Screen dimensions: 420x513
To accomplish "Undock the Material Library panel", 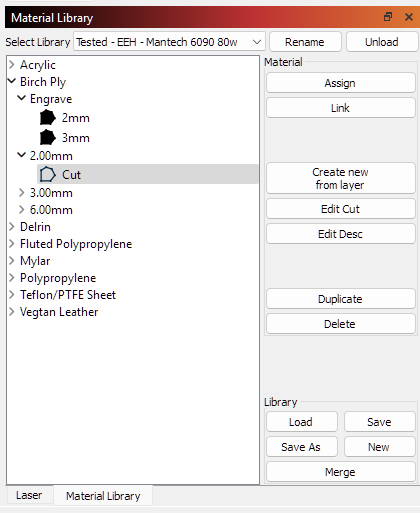I will [x=388, y=17].
